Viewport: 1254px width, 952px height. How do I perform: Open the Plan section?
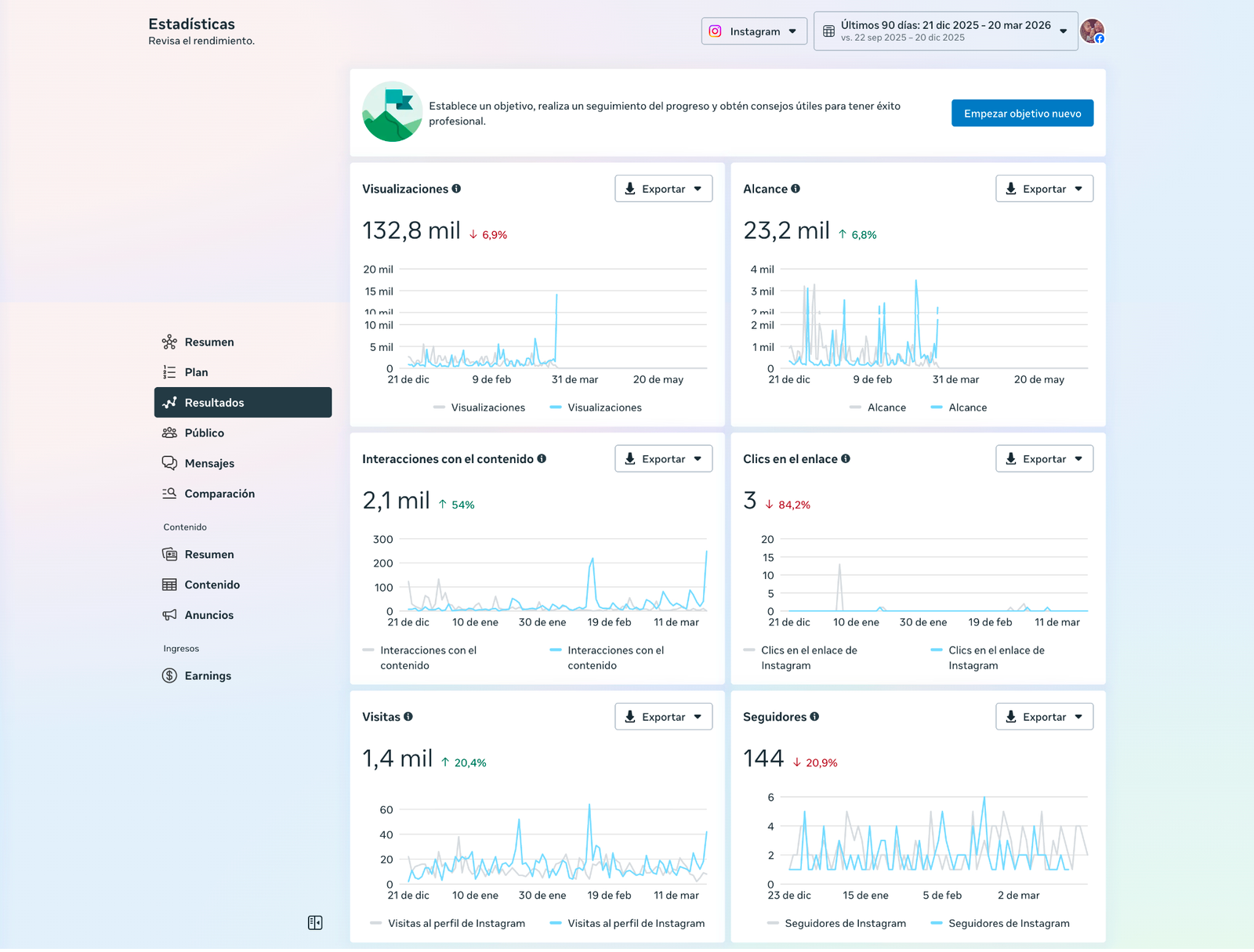coord(197,372)
